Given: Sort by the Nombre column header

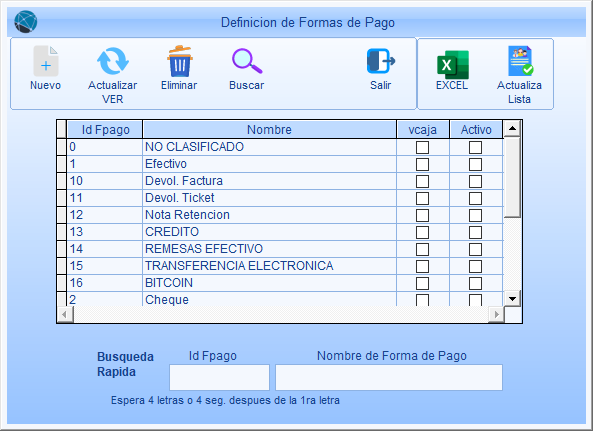Looking at the screenshot, I should coord(269,130).
